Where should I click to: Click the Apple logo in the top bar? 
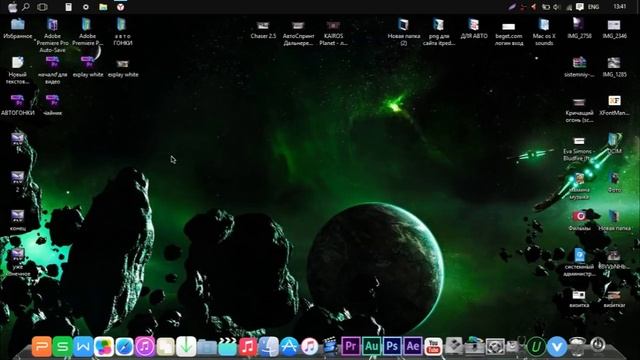(x=13, y=7)
